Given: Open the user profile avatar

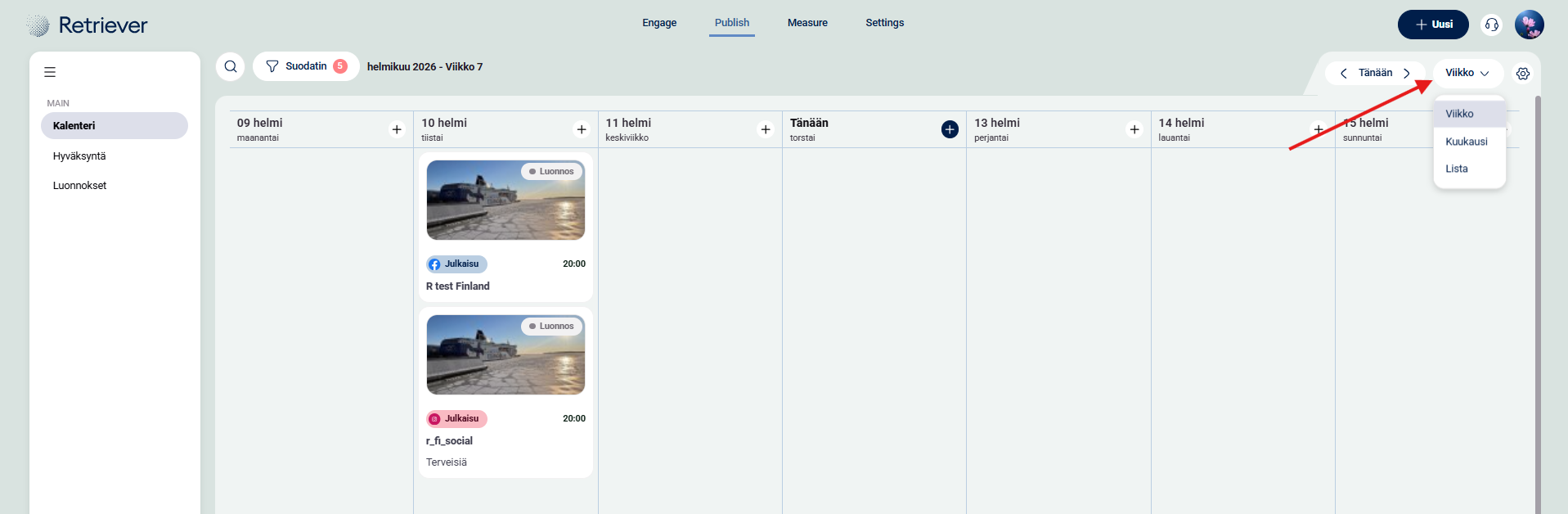Looking at the screenshot, I should [x=1530, y=25].
